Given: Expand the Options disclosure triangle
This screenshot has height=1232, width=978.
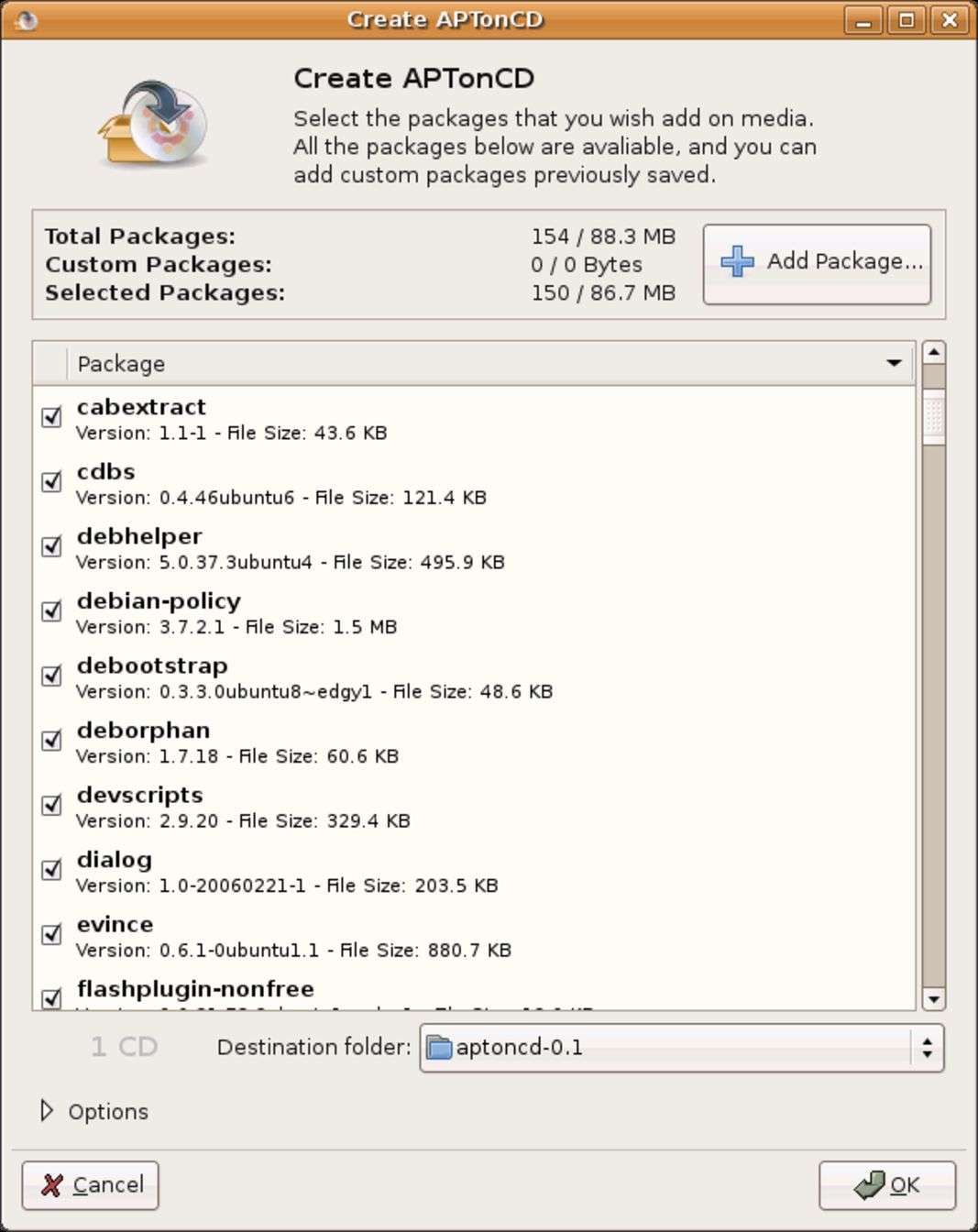Looking at the screenshot, I should pos(47,1111).
